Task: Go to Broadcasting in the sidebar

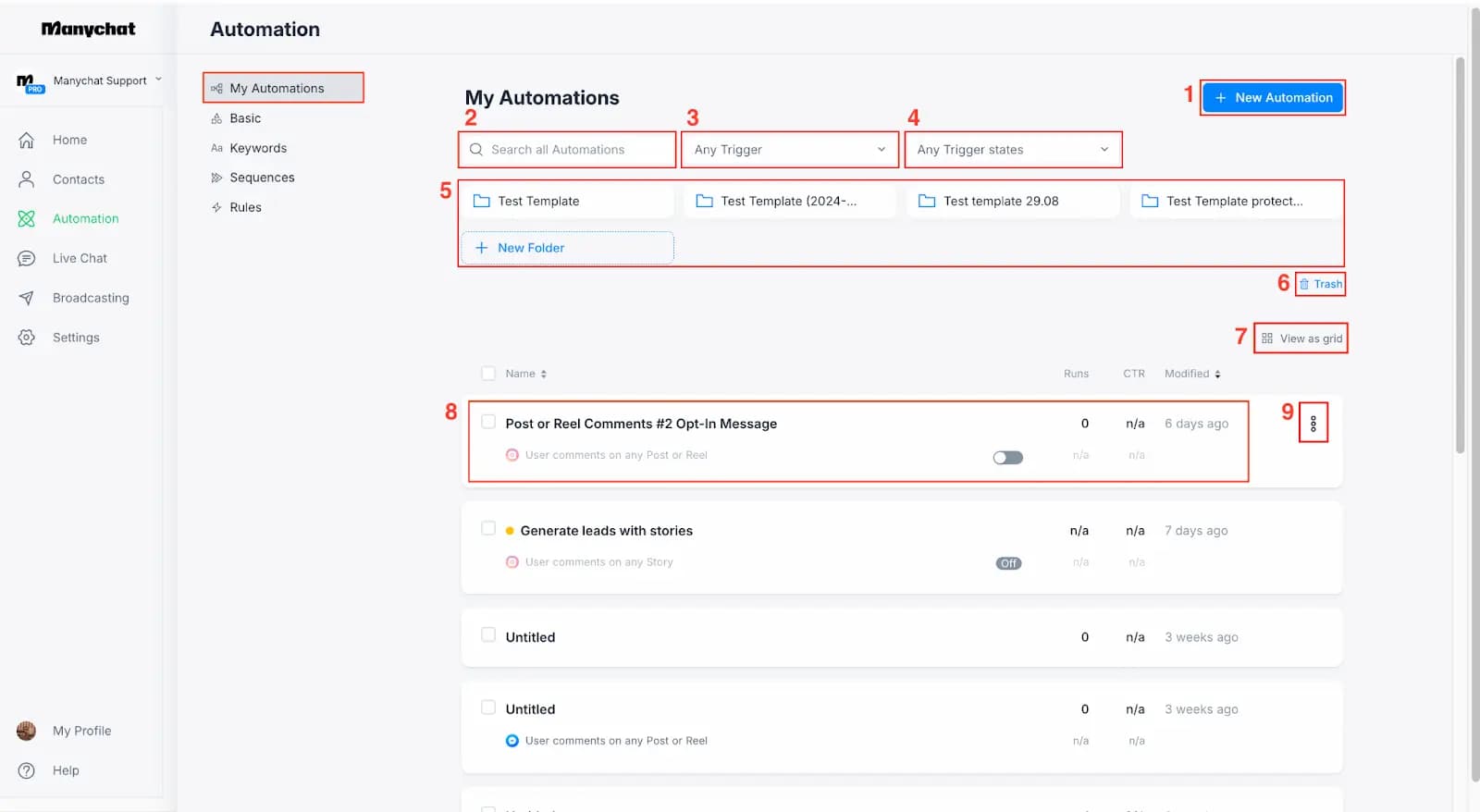Action: coord(91,298)
